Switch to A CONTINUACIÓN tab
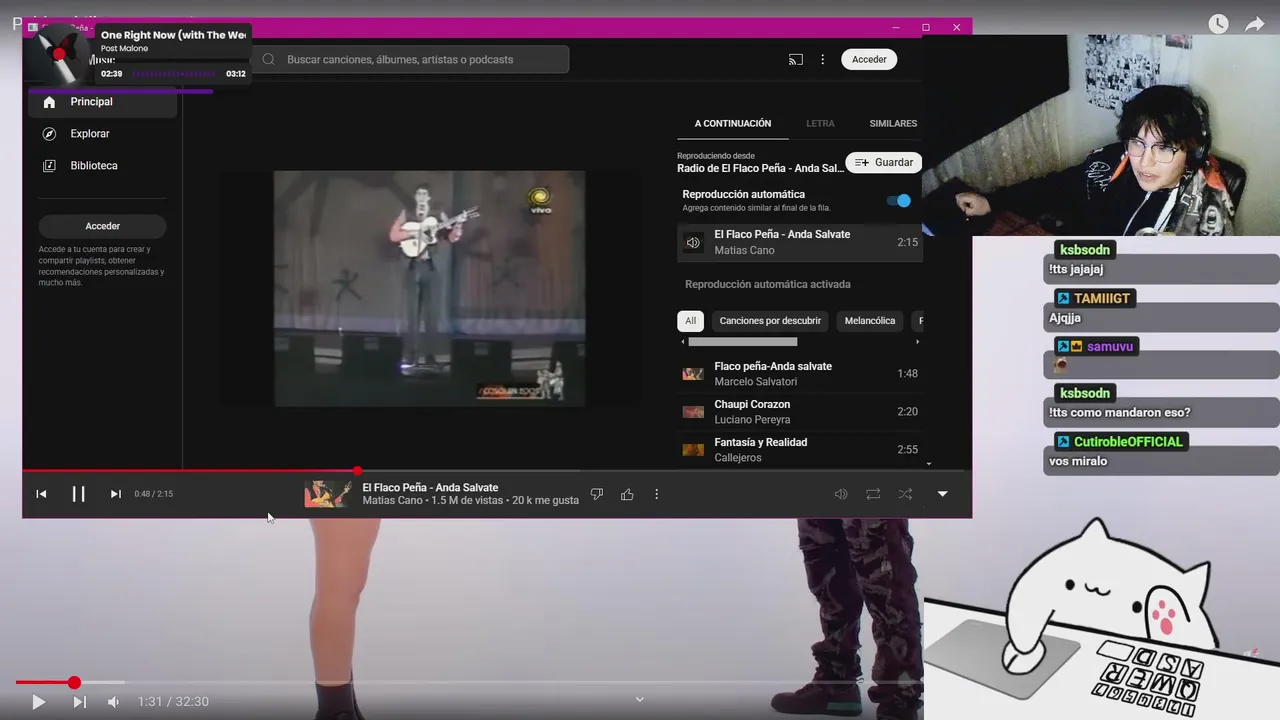The image size is (1280, 720). (733, 124)
